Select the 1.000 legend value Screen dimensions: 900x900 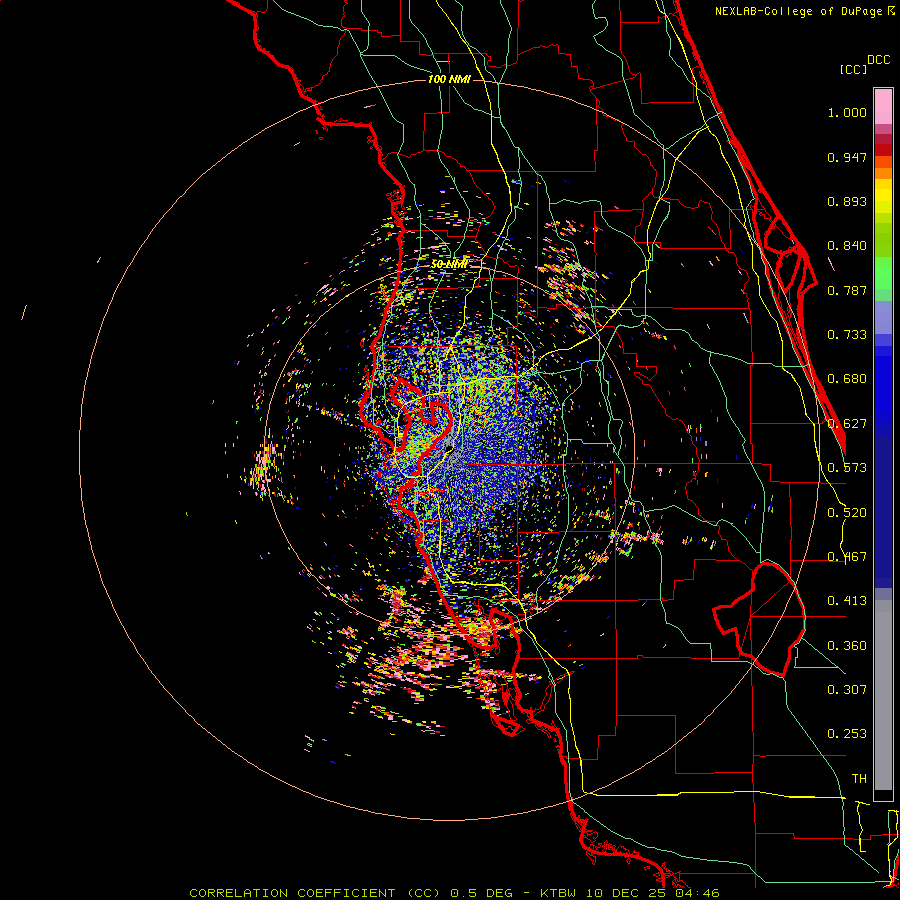click(x=847, y=112)
